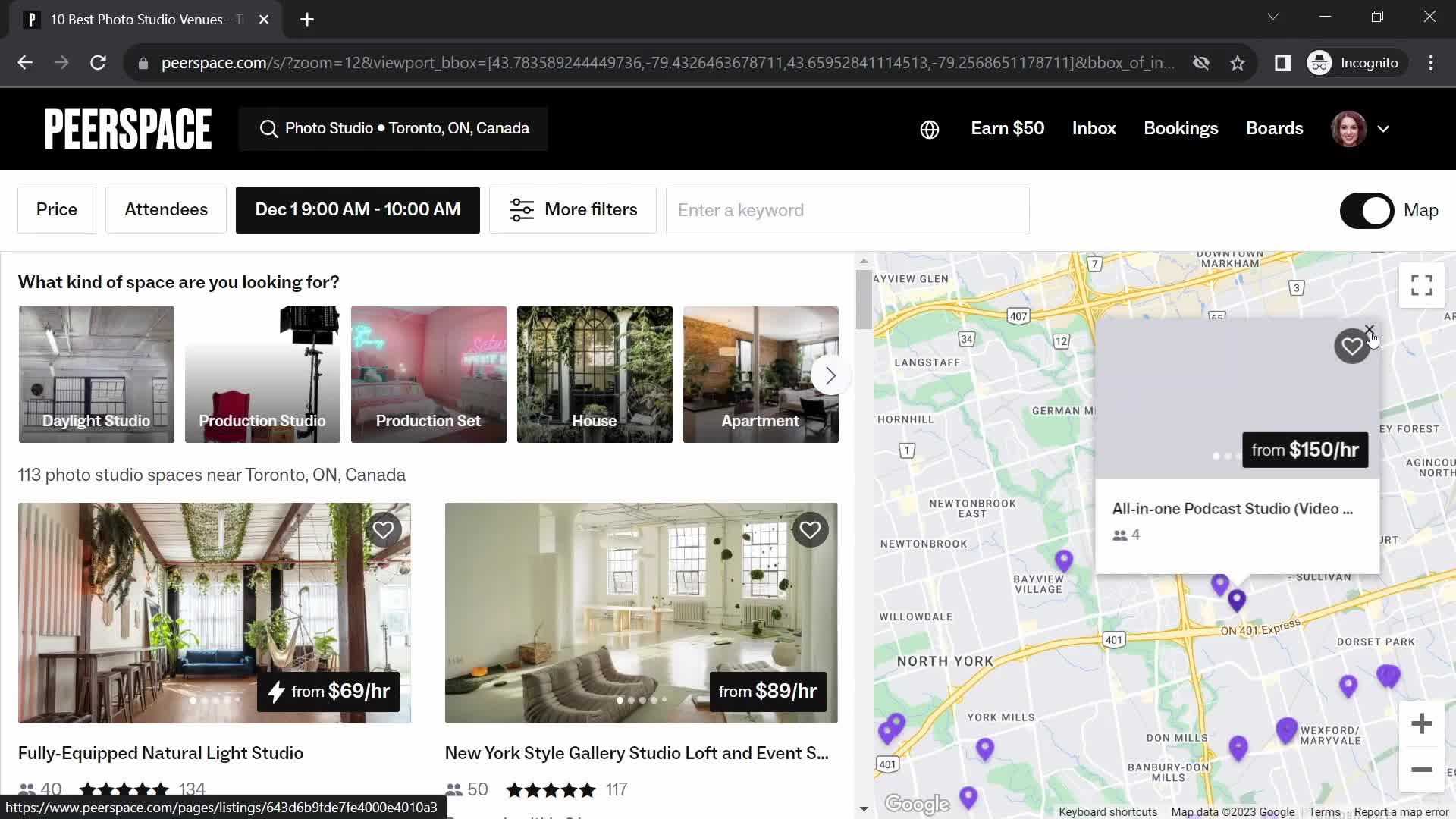Click the heart/save icon on map popup

(1352, 345)
